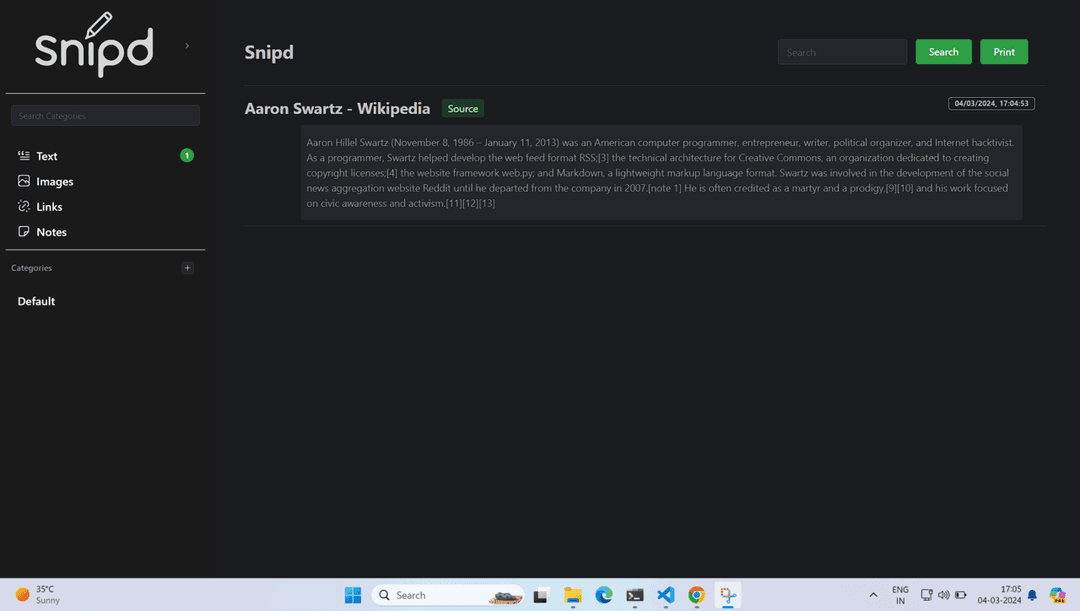Click the Snipd logo in the sidebar

pos(94,45)
